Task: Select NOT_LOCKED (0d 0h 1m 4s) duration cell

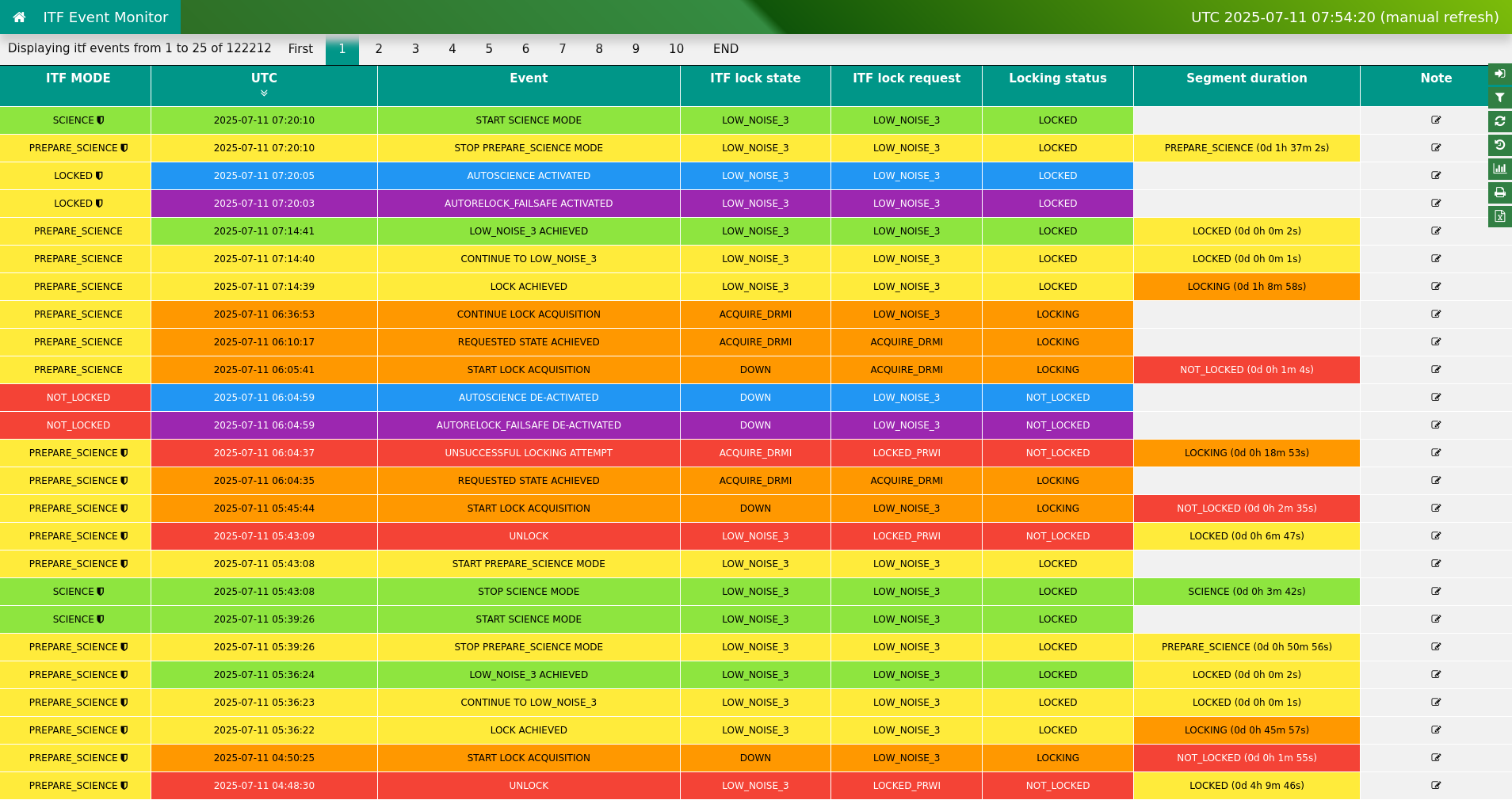Action: point(1247,370)
